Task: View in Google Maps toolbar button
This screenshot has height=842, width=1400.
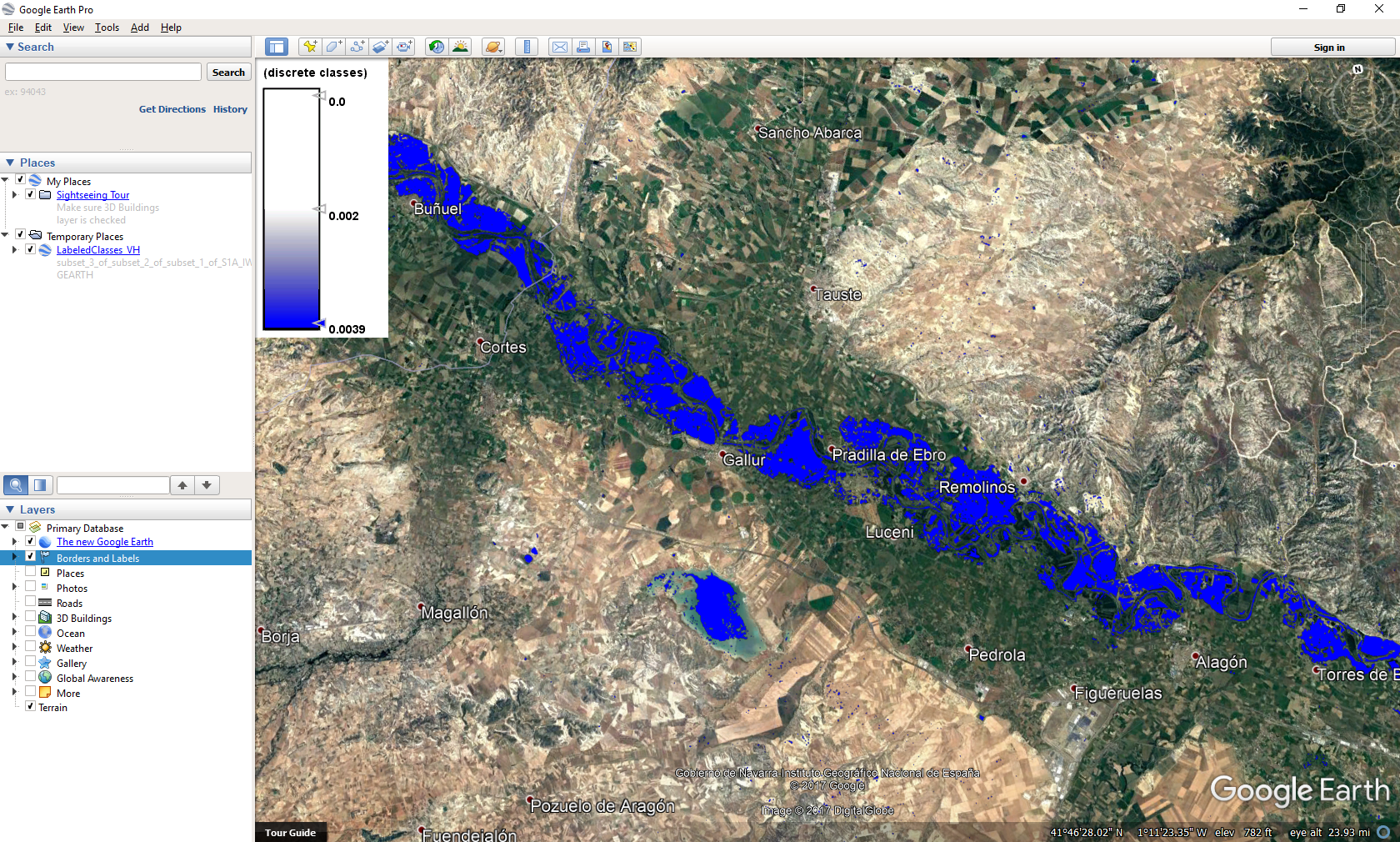Action: [630, 47]
